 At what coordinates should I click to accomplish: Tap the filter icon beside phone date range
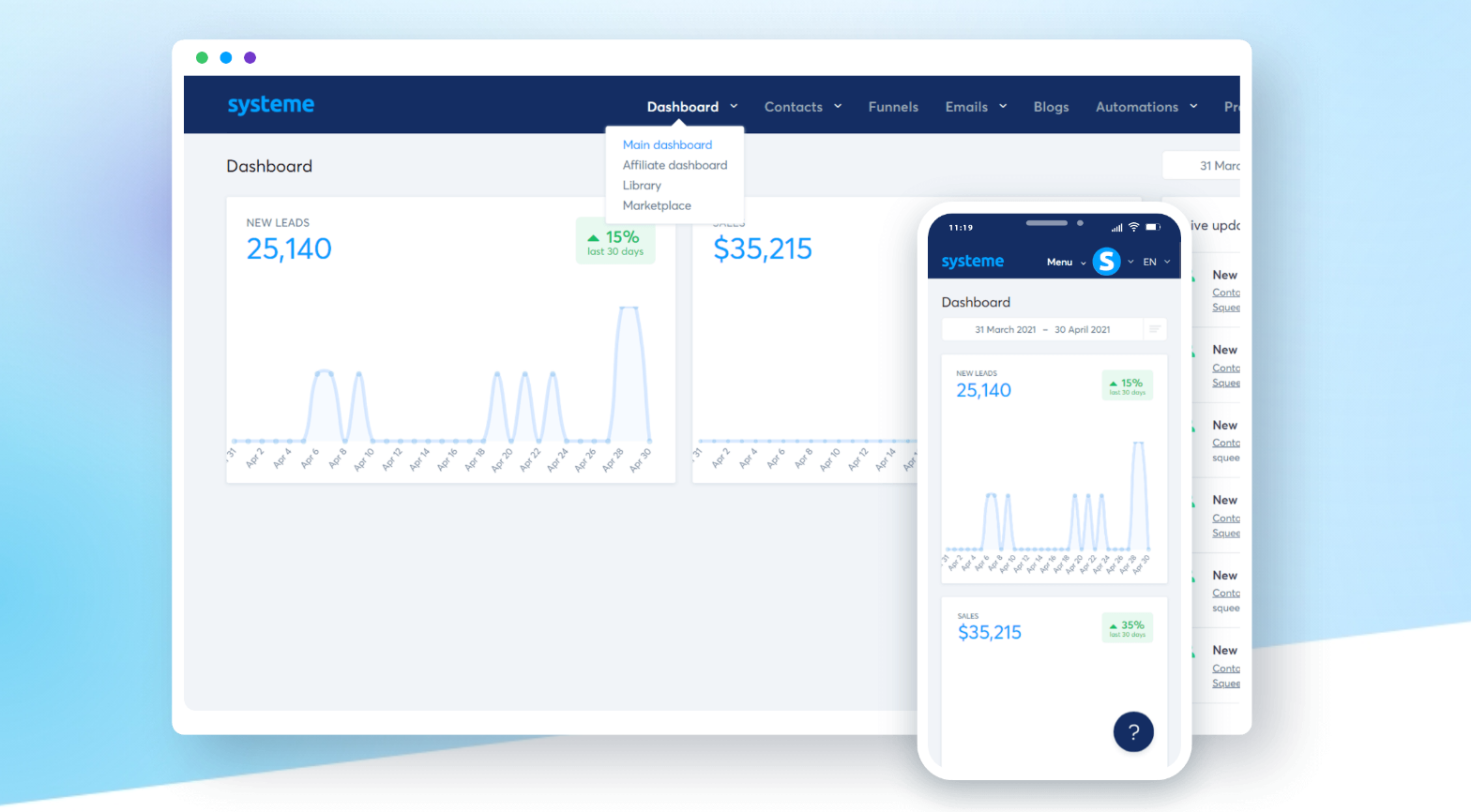pos(1155,329)
